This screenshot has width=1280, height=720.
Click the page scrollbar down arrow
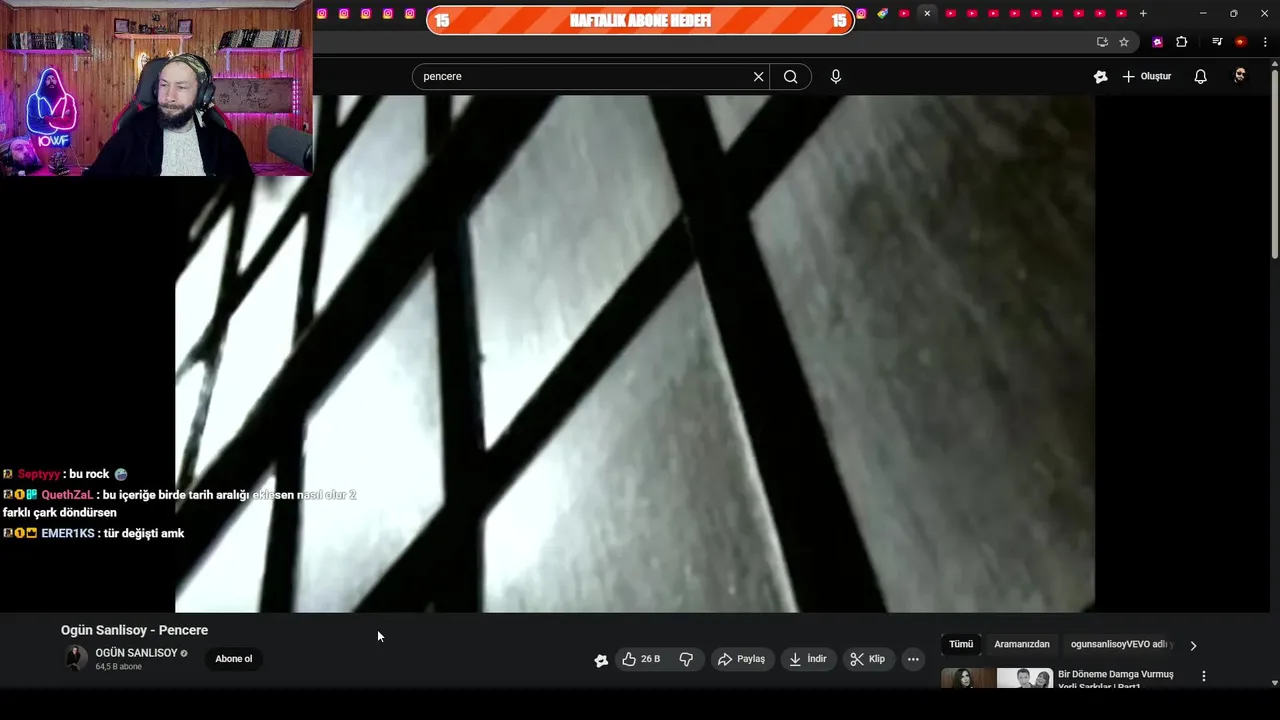pyautogui.click(x=1274, y=683)
